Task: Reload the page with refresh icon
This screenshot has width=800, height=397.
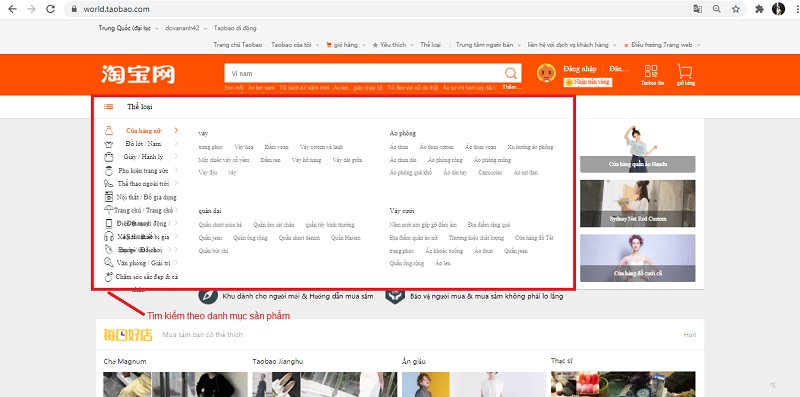Action: 50,9
